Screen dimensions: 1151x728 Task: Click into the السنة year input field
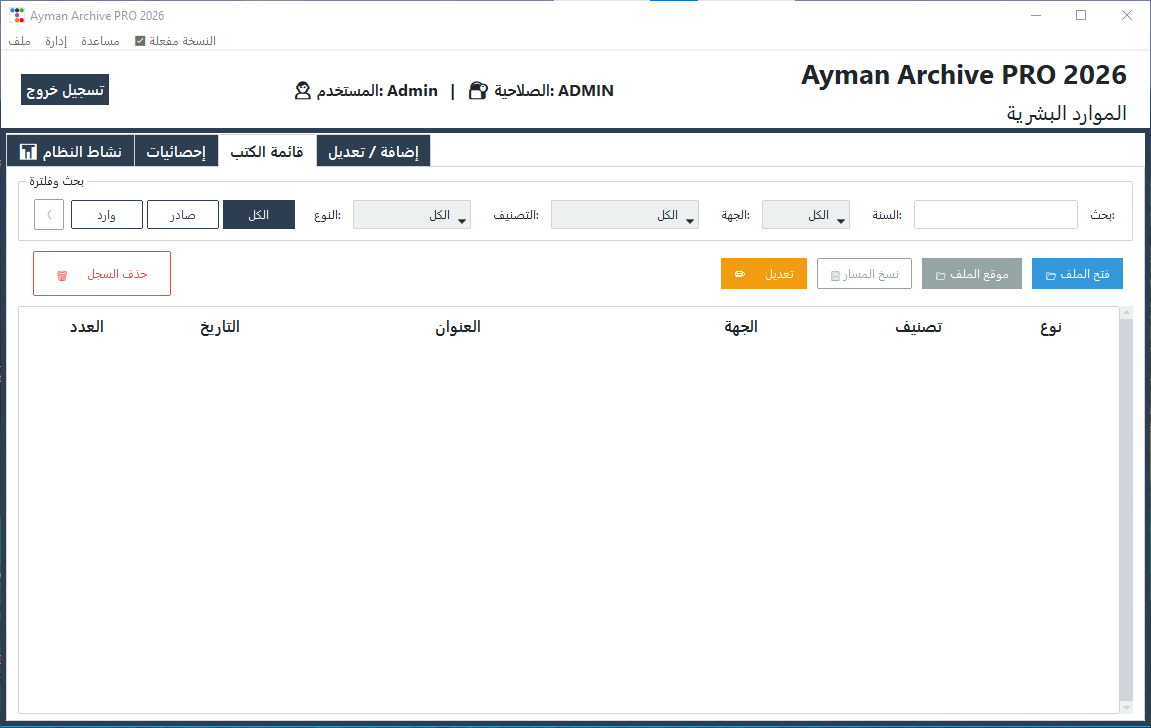[995, 215]
